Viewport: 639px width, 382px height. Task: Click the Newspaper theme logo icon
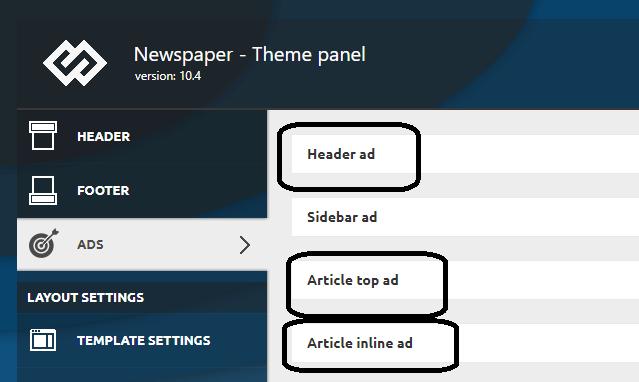pos(75,63)
